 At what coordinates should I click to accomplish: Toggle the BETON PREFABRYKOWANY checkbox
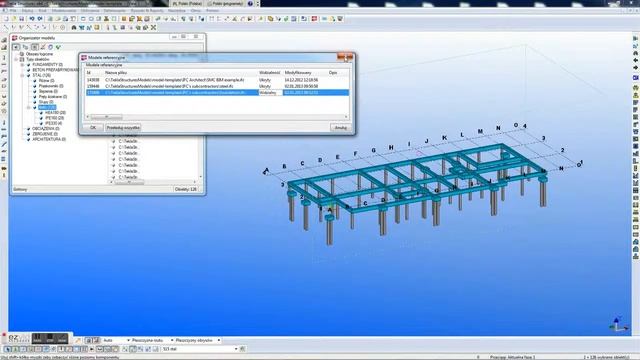tap(29, 70)
